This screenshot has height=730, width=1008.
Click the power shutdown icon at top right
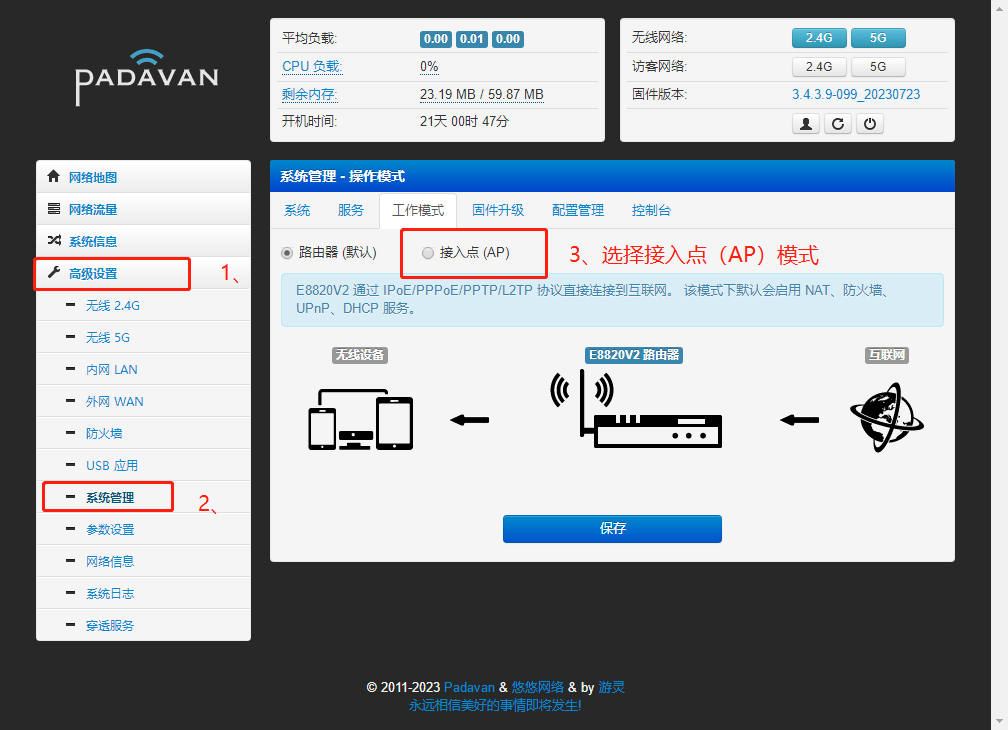(x=869, y=123)
